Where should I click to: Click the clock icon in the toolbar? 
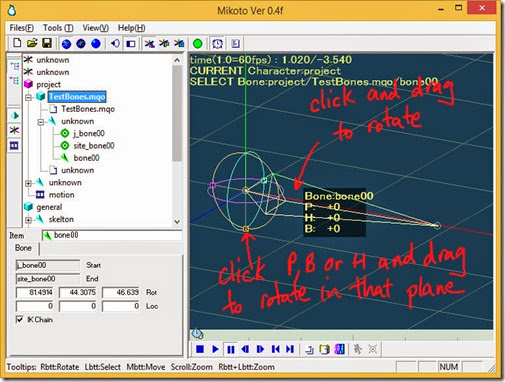(217, 43)
